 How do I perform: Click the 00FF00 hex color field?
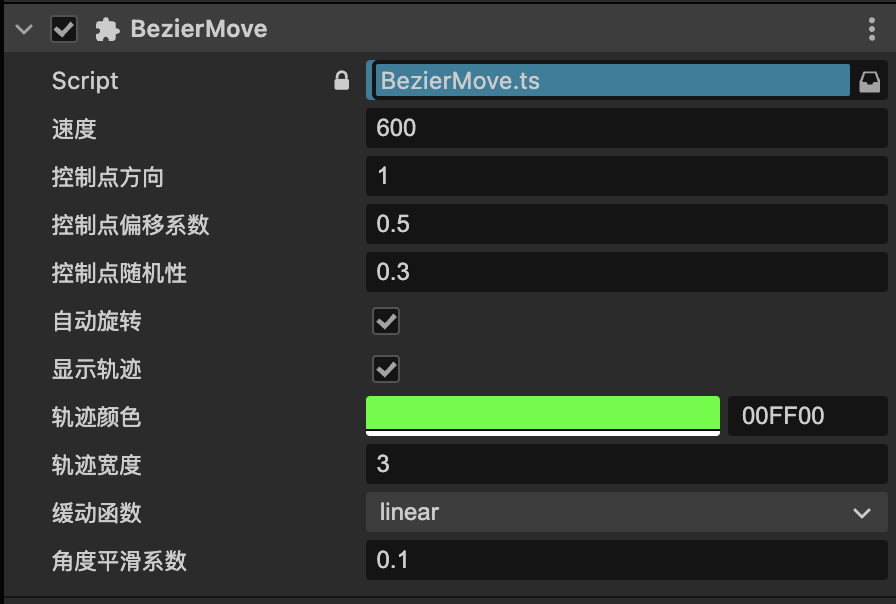[806, 416]
